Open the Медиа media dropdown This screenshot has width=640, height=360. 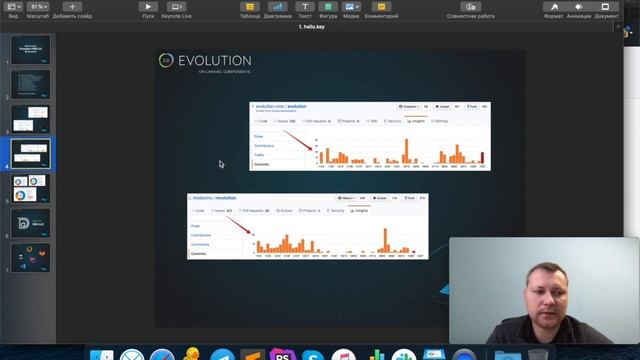click(x=351, y=7)
